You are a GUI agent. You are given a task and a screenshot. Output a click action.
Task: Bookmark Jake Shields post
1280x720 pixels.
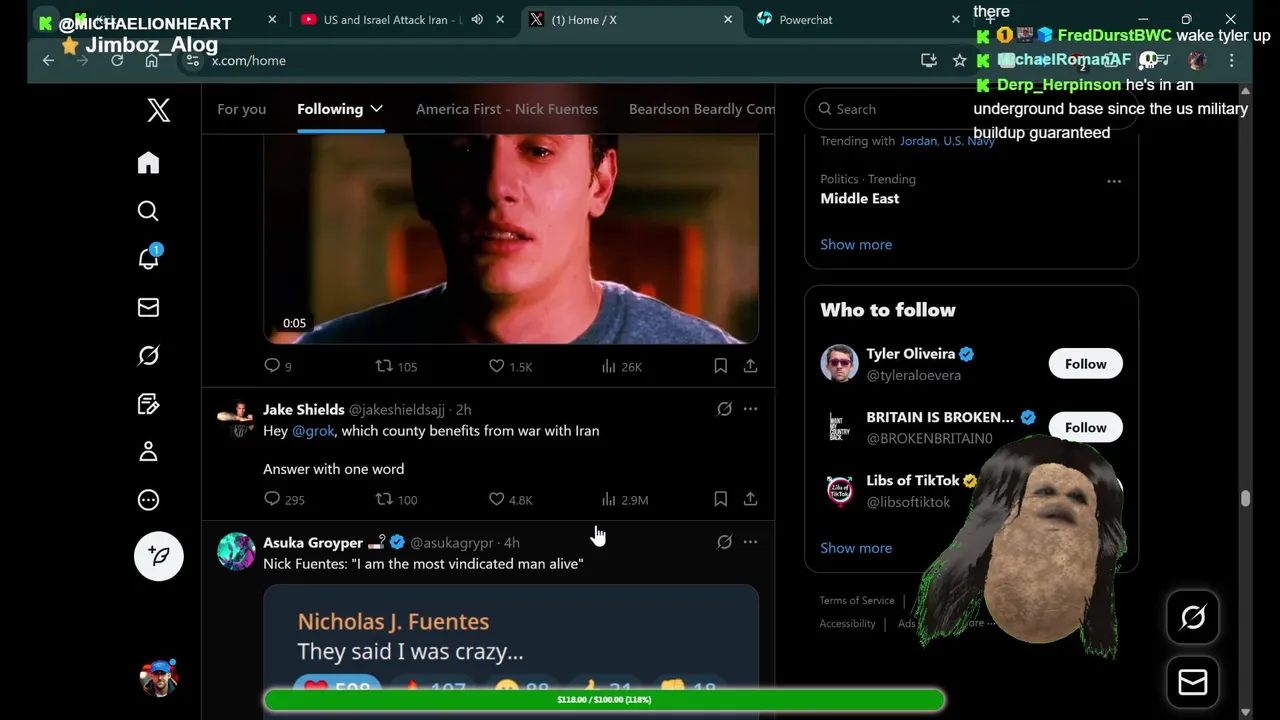point(720,499)
